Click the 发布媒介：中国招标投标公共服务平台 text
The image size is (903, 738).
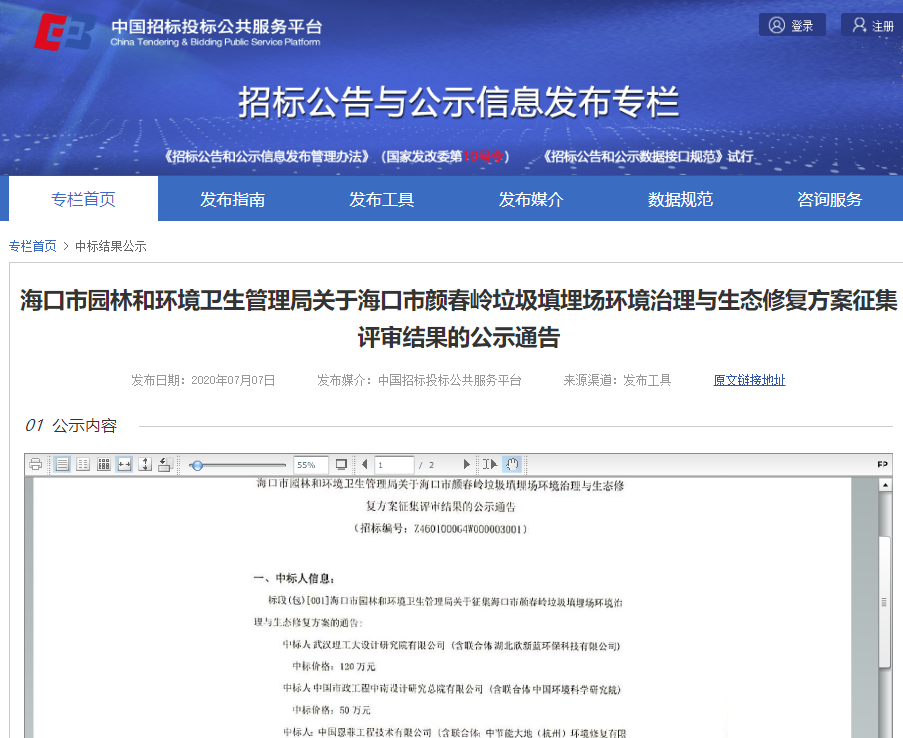click(419, 380)
